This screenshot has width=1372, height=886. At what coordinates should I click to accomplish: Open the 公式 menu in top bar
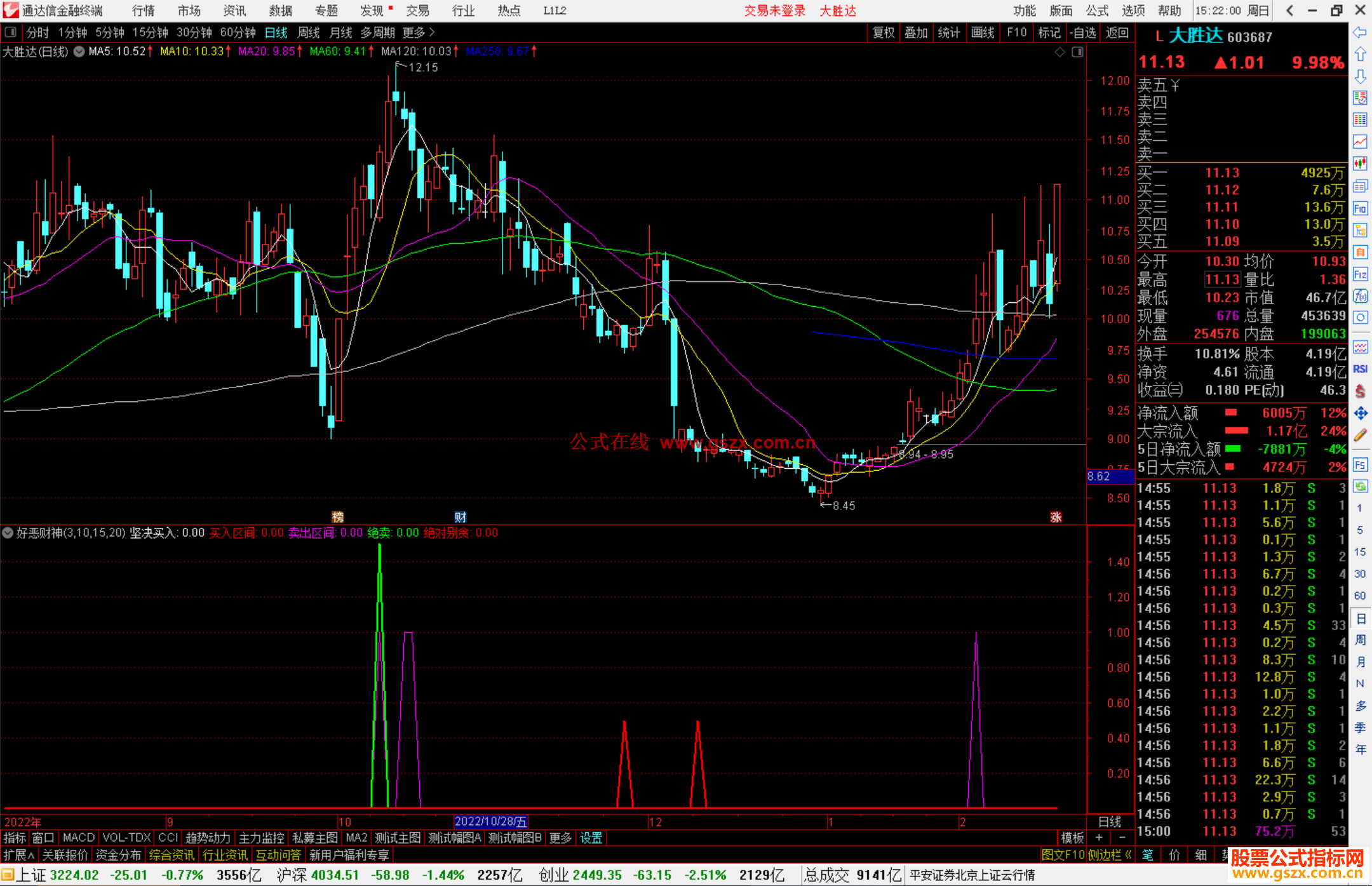[1097, 10]
